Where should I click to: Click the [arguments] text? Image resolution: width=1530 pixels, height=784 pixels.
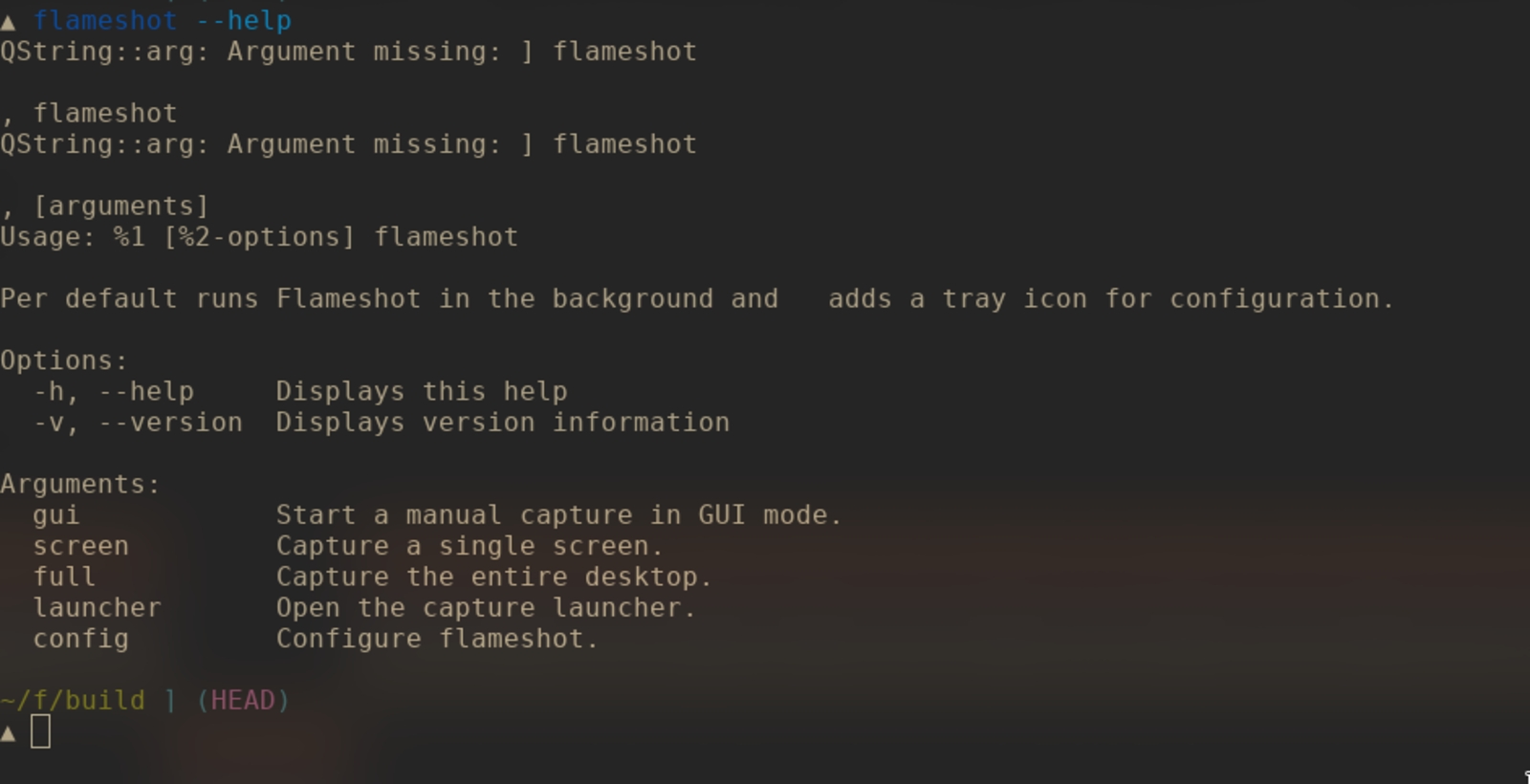pyautogui.click(x=120, y=207)
